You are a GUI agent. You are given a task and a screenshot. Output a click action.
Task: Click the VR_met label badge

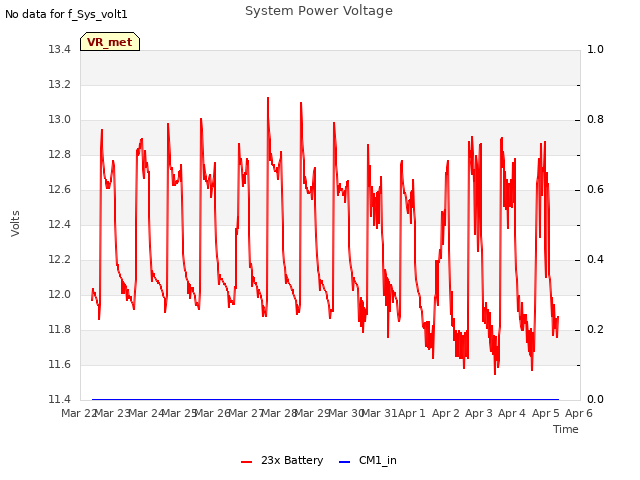[110, 42]
